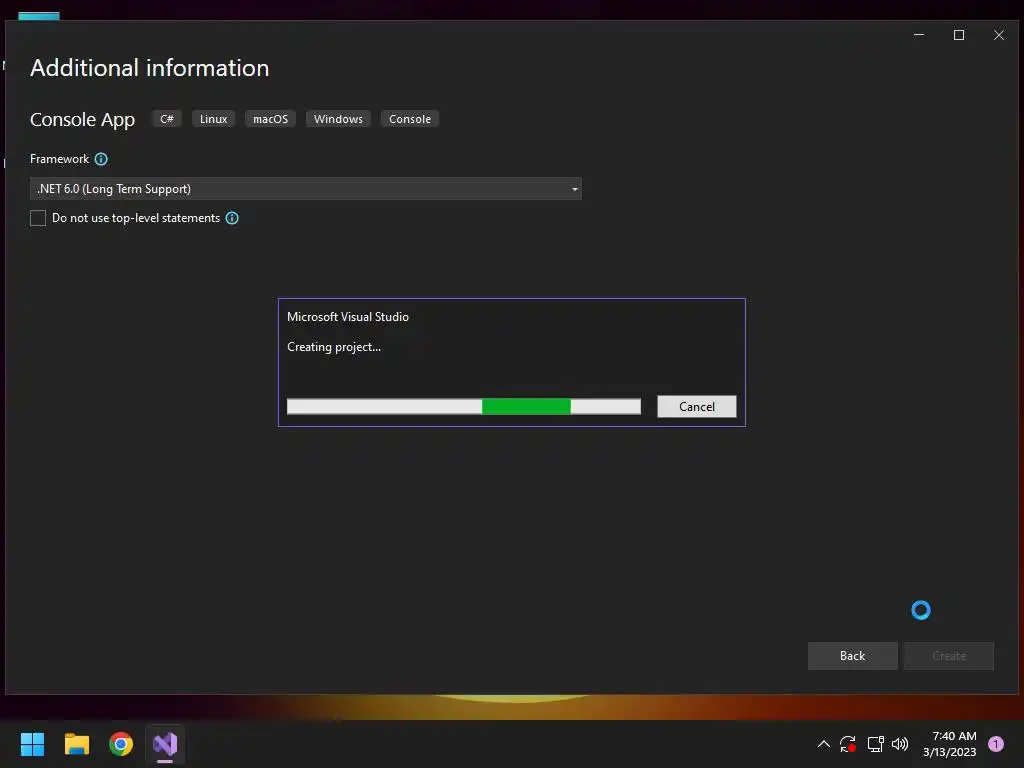Maximize the Visual Studio window

point(959,35)
